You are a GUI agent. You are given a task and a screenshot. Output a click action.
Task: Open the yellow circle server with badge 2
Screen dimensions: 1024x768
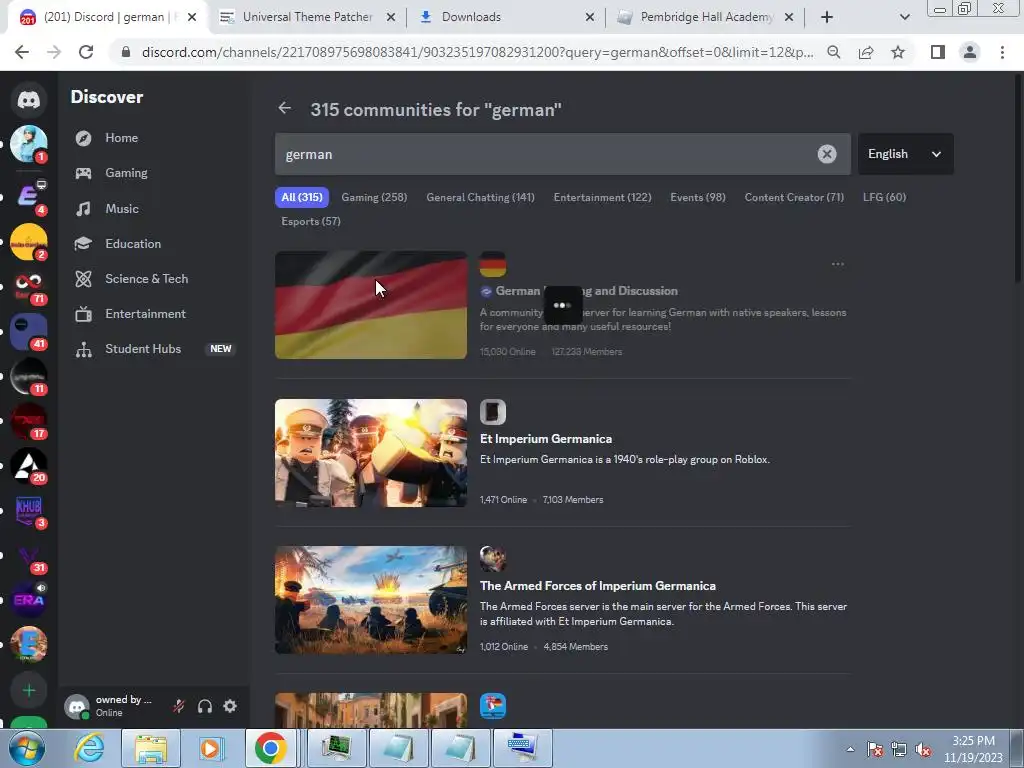point(28,242)
